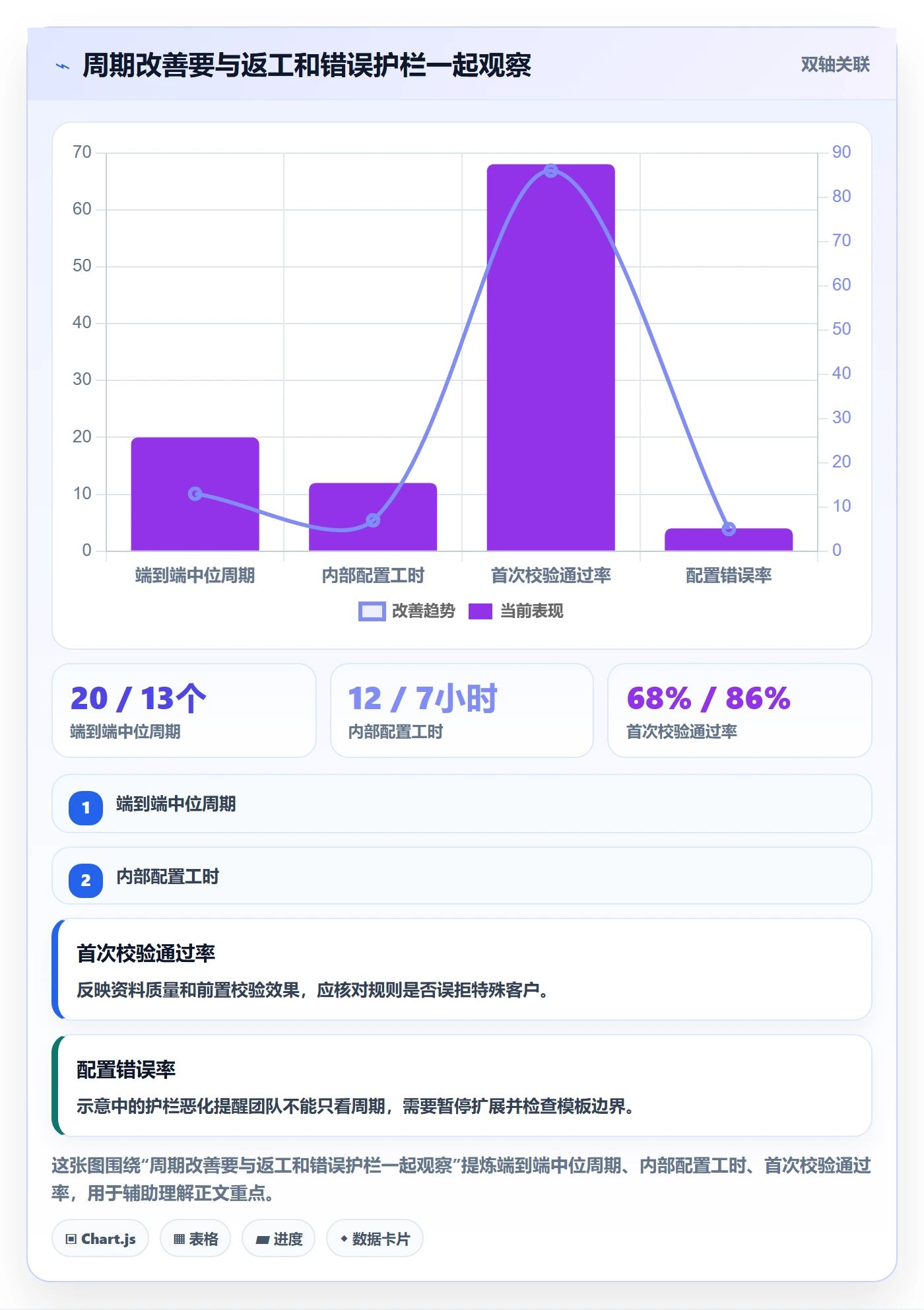Click the 端到端中位周期 bar in the chart
The width and height of the screenshot is (924, 1310).
pyautogui.click(x=195, y=494)
